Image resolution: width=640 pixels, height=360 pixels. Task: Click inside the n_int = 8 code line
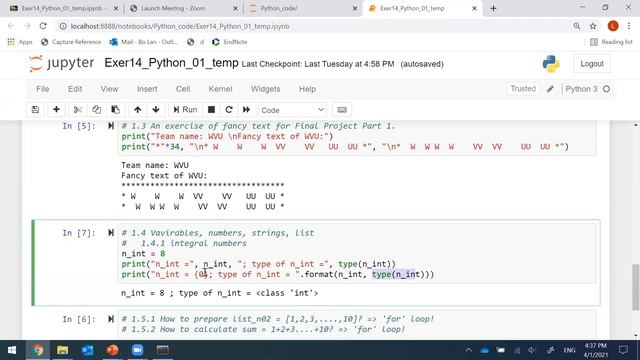[143, 253]
